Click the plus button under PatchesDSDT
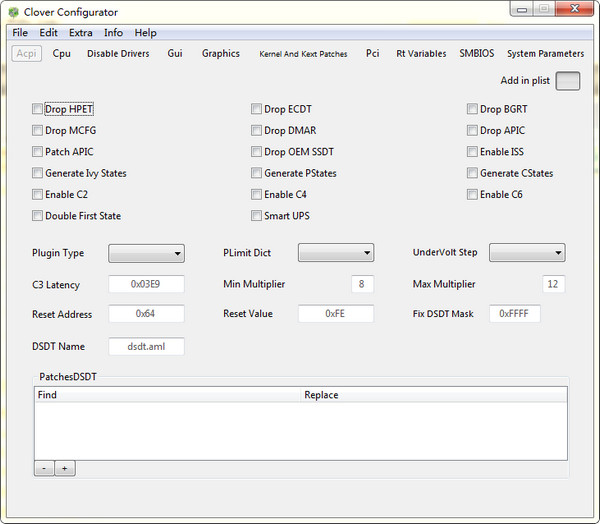Viewport: 600px width, 524px height. click(x=64, y=468)
